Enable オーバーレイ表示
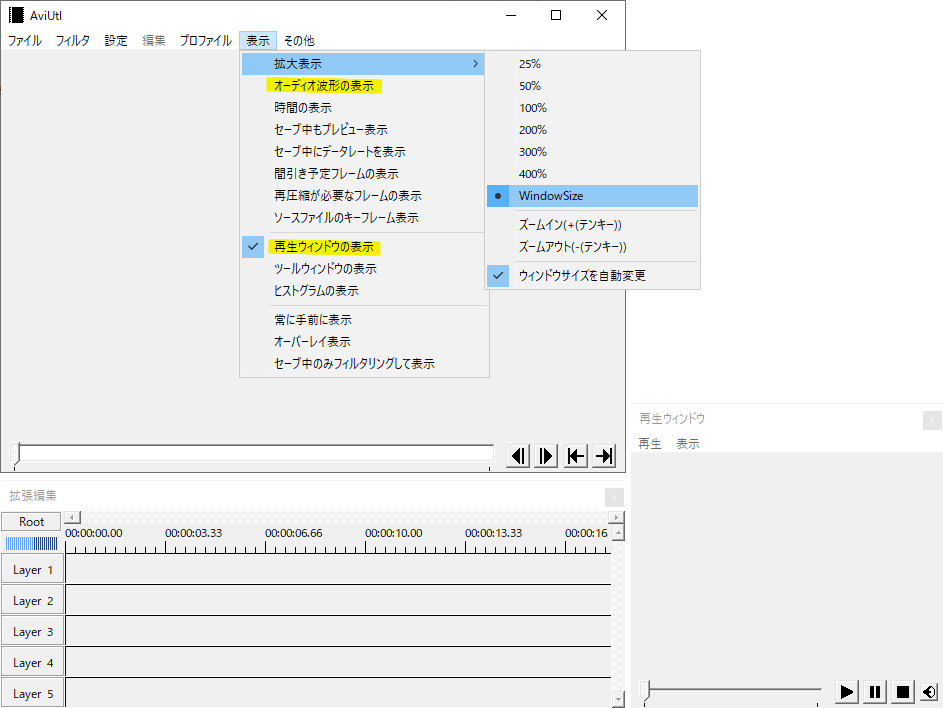Image resolution: width=943 pixels, height=708 pixels. [x=364, y=342]
